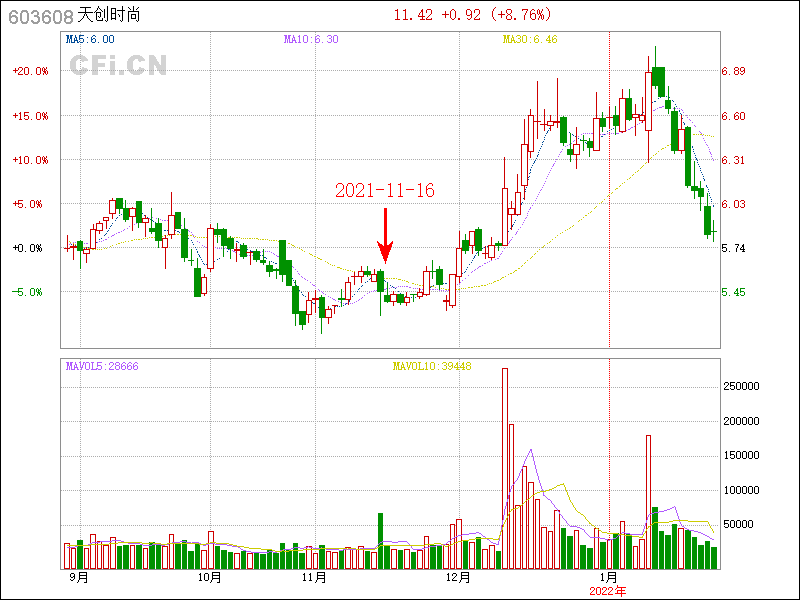Select the price quote 11.42 +0.92 (+8.76%)
Viewport: 800px width, 600px height.
point(472,15)
